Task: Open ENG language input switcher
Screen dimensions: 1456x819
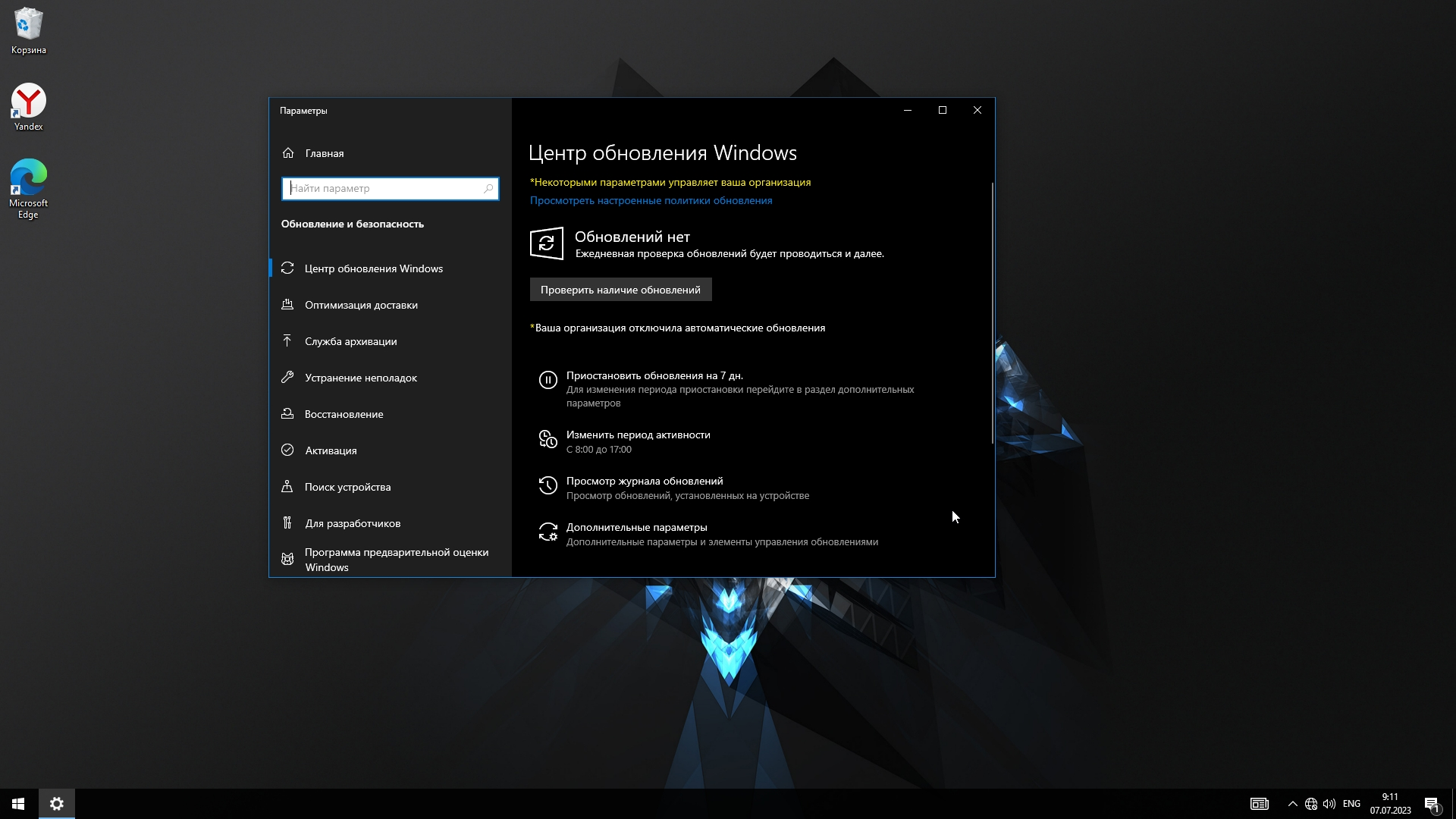Action: tap(1351, 804)
